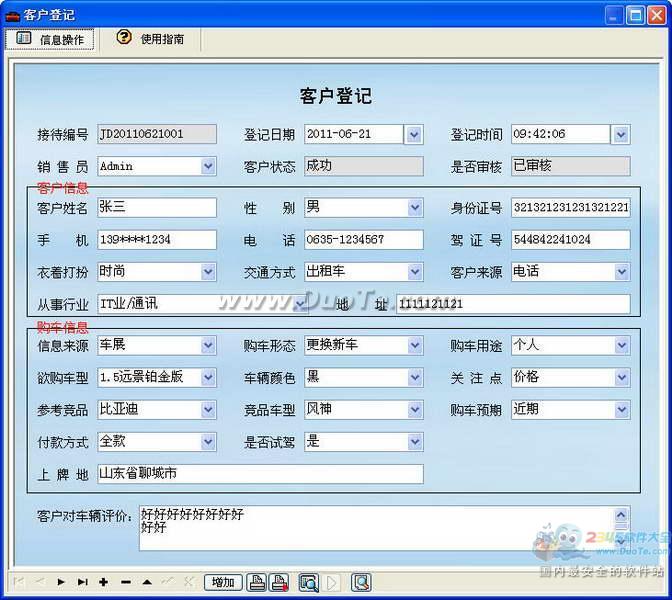Click the 接待编号 field JD20110621001
The height and width of the screenshot is (600, 672).
(x=157, y=134)
